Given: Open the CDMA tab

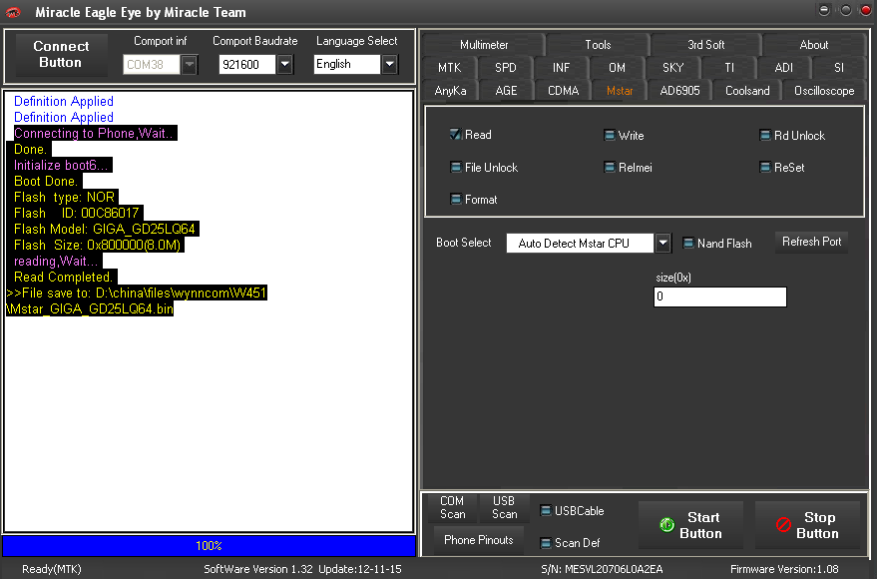Looking at the screenshot, I should [x=563, y=91].
